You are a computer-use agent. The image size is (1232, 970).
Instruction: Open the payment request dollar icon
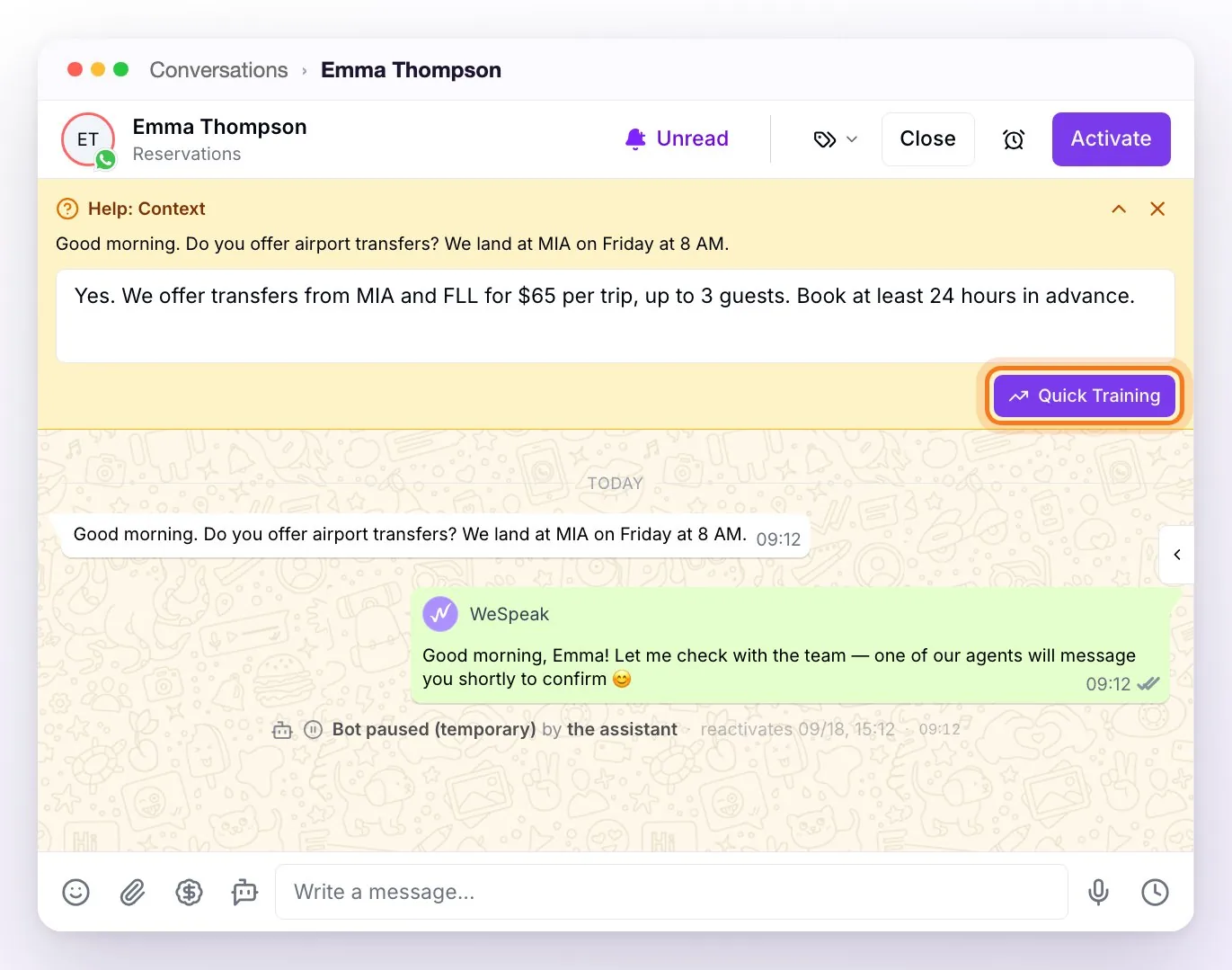point(189,892)
